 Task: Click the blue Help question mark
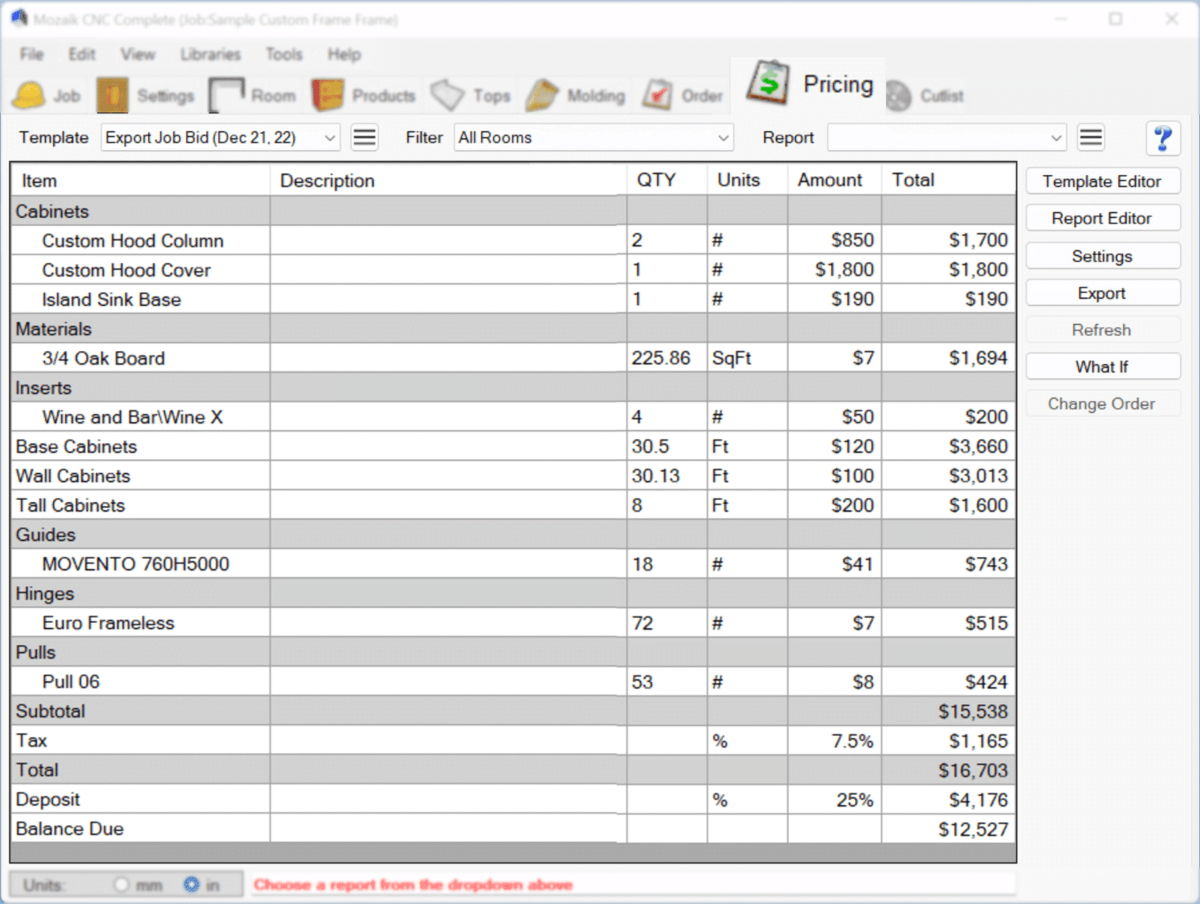1163,138
